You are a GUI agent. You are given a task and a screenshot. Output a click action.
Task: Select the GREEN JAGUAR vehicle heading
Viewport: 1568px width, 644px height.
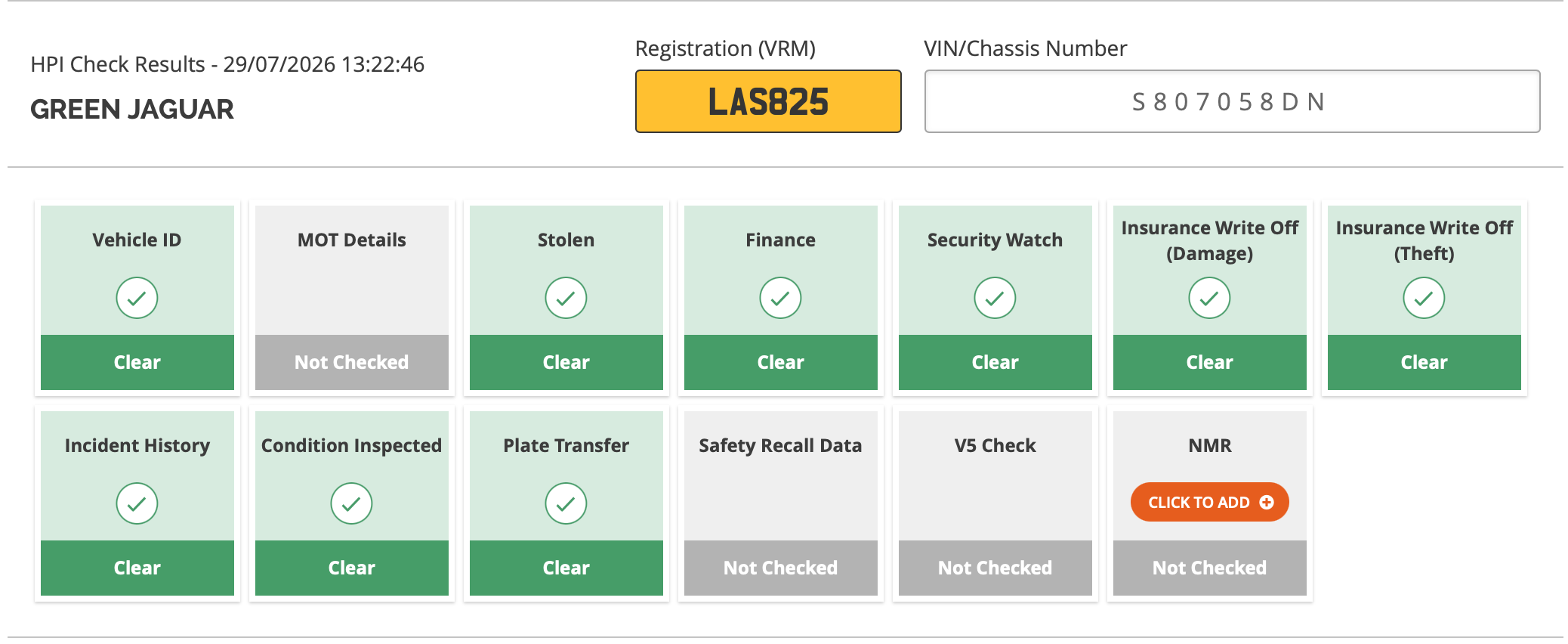132,110
